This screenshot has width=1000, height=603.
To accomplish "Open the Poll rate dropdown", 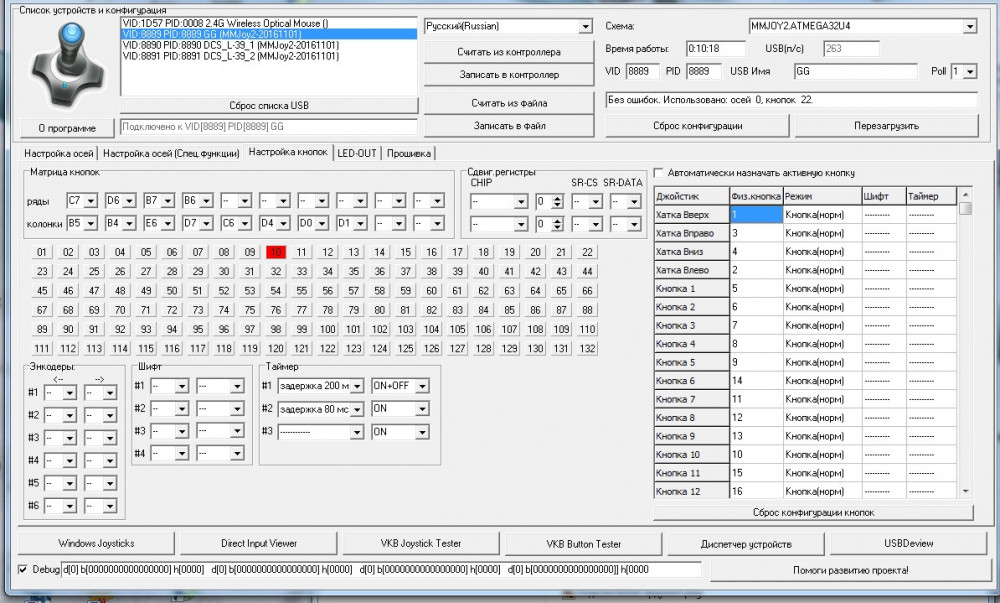I will [x=970, y=72].
